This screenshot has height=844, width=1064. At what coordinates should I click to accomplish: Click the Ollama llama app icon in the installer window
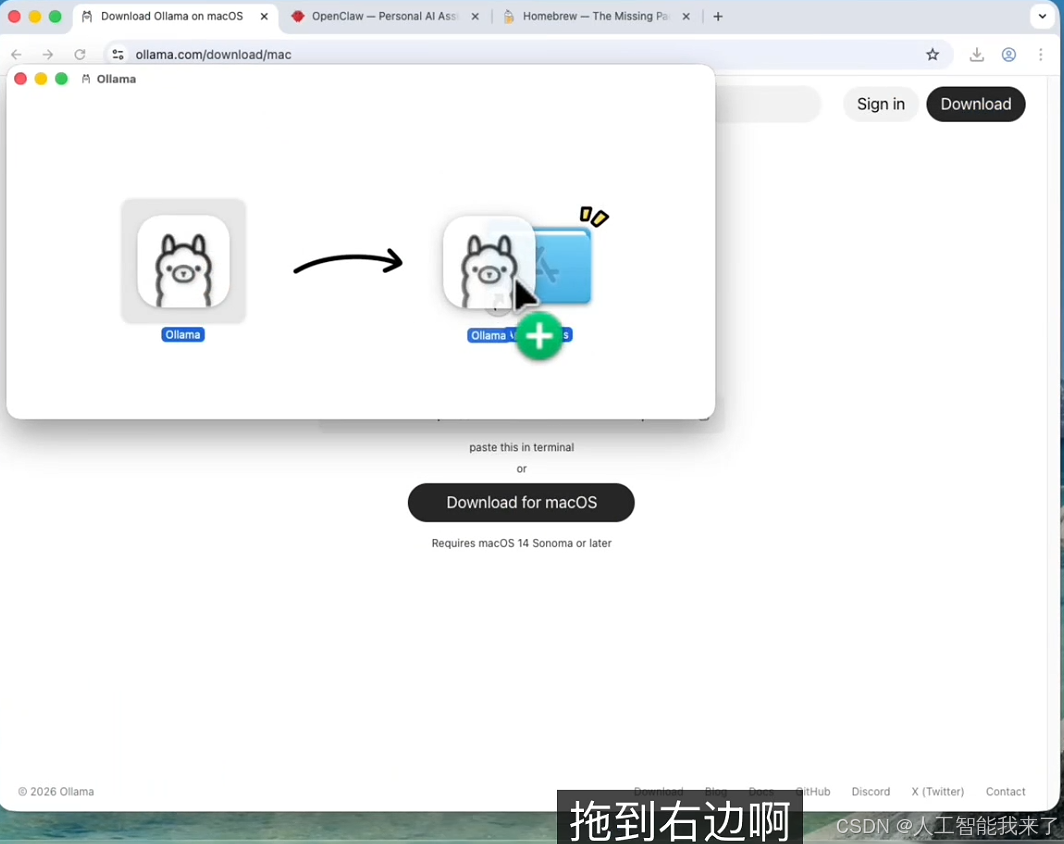[x=183, y=261]
